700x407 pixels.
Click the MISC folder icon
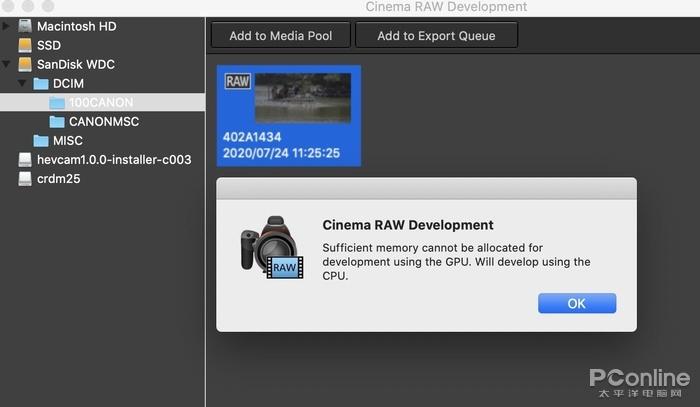click(41, 141)
